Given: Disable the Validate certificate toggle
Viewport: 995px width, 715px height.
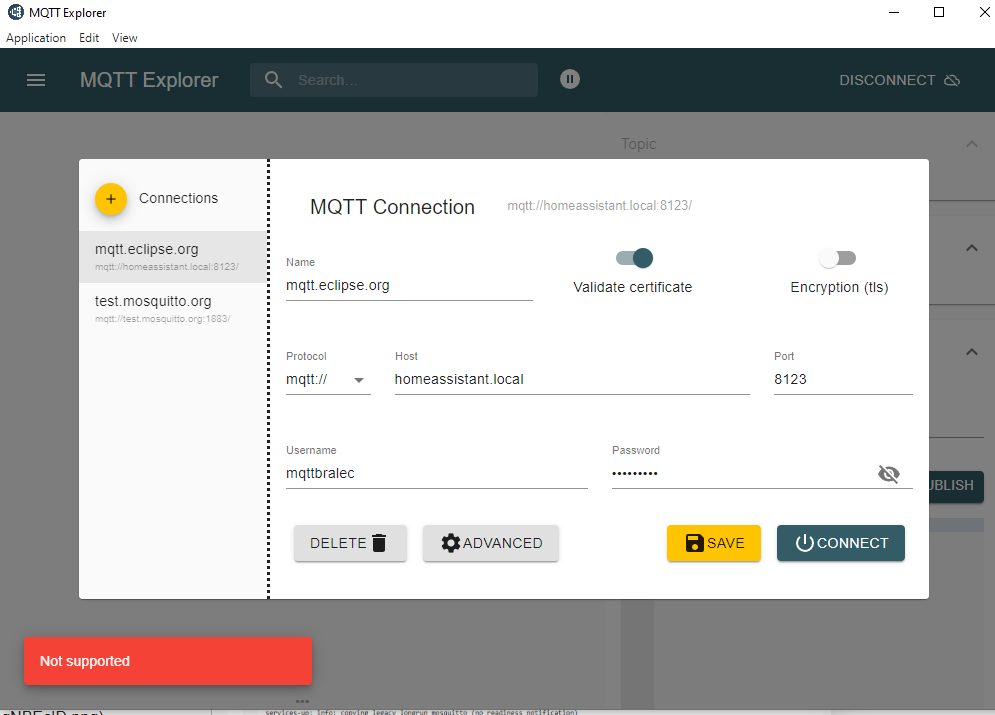Looking at the screenshot, I should tap(633, 257).
